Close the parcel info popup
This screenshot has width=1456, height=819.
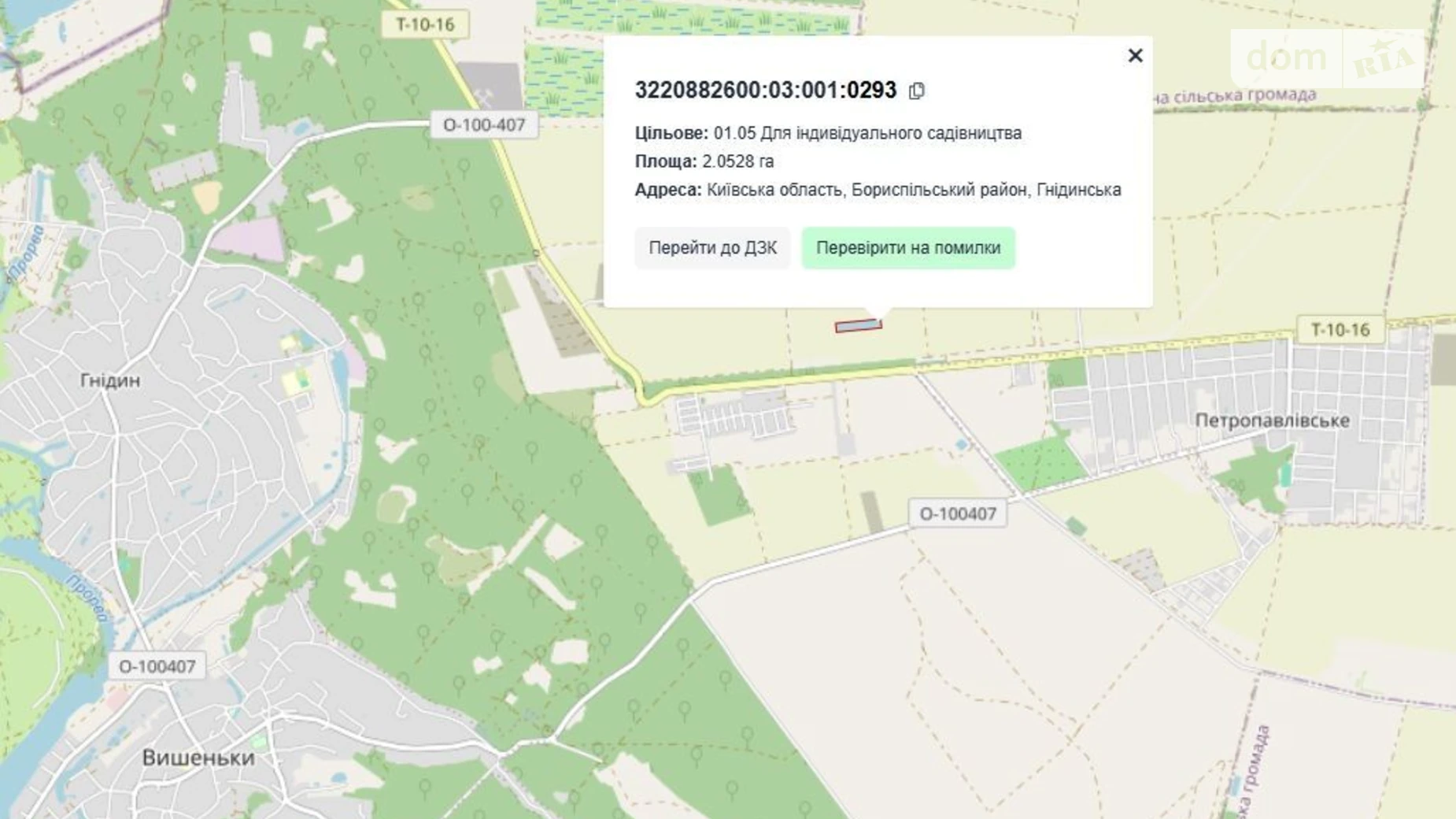coord(1134,56)
